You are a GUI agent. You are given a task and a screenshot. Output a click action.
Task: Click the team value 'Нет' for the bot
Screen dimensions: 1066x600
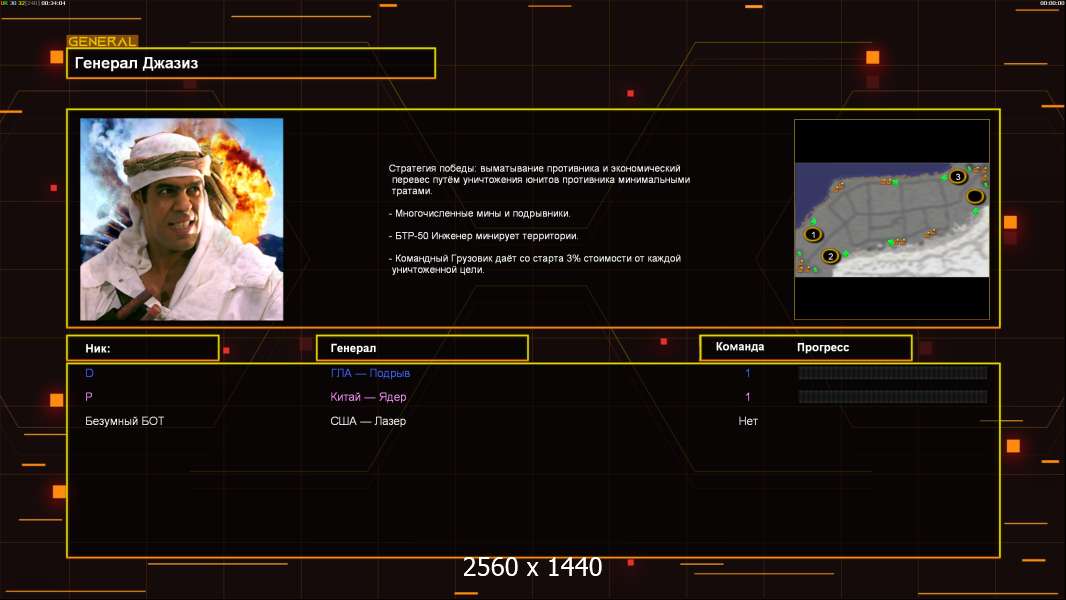748,421
